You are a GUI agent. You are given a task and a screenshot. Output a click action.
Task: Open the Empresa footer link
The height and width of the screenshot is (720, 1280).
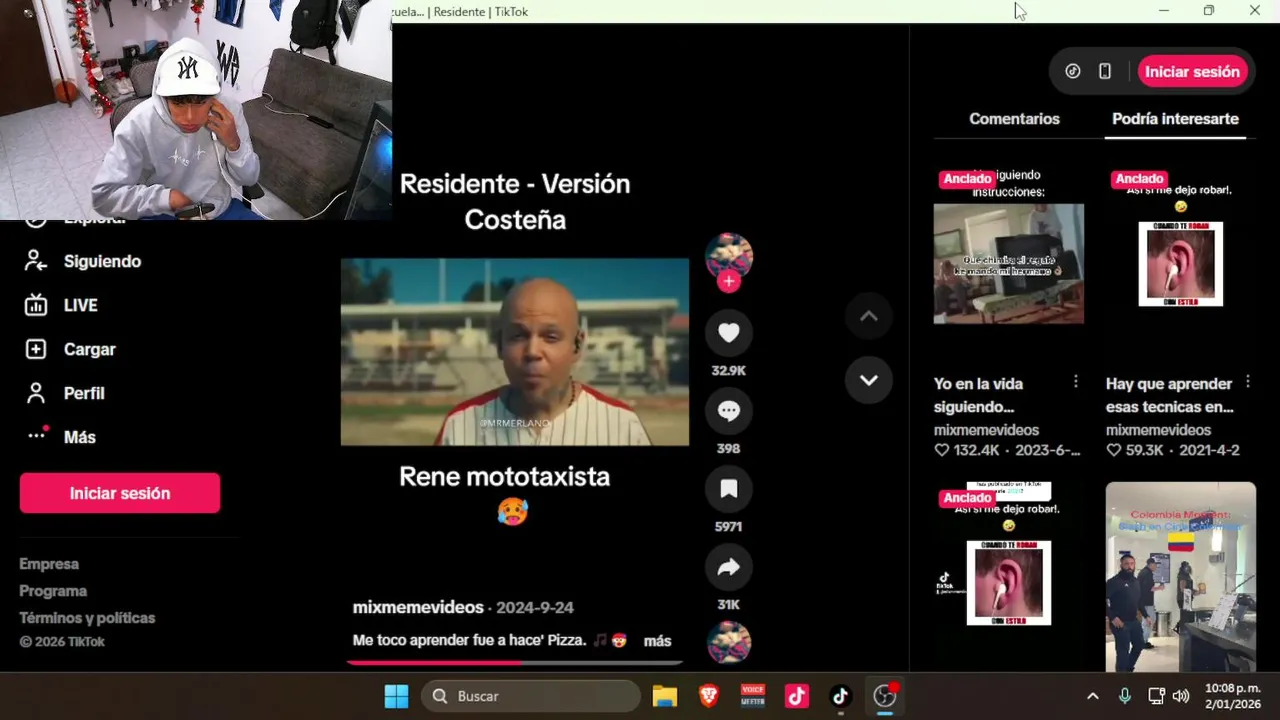point(49,564)
